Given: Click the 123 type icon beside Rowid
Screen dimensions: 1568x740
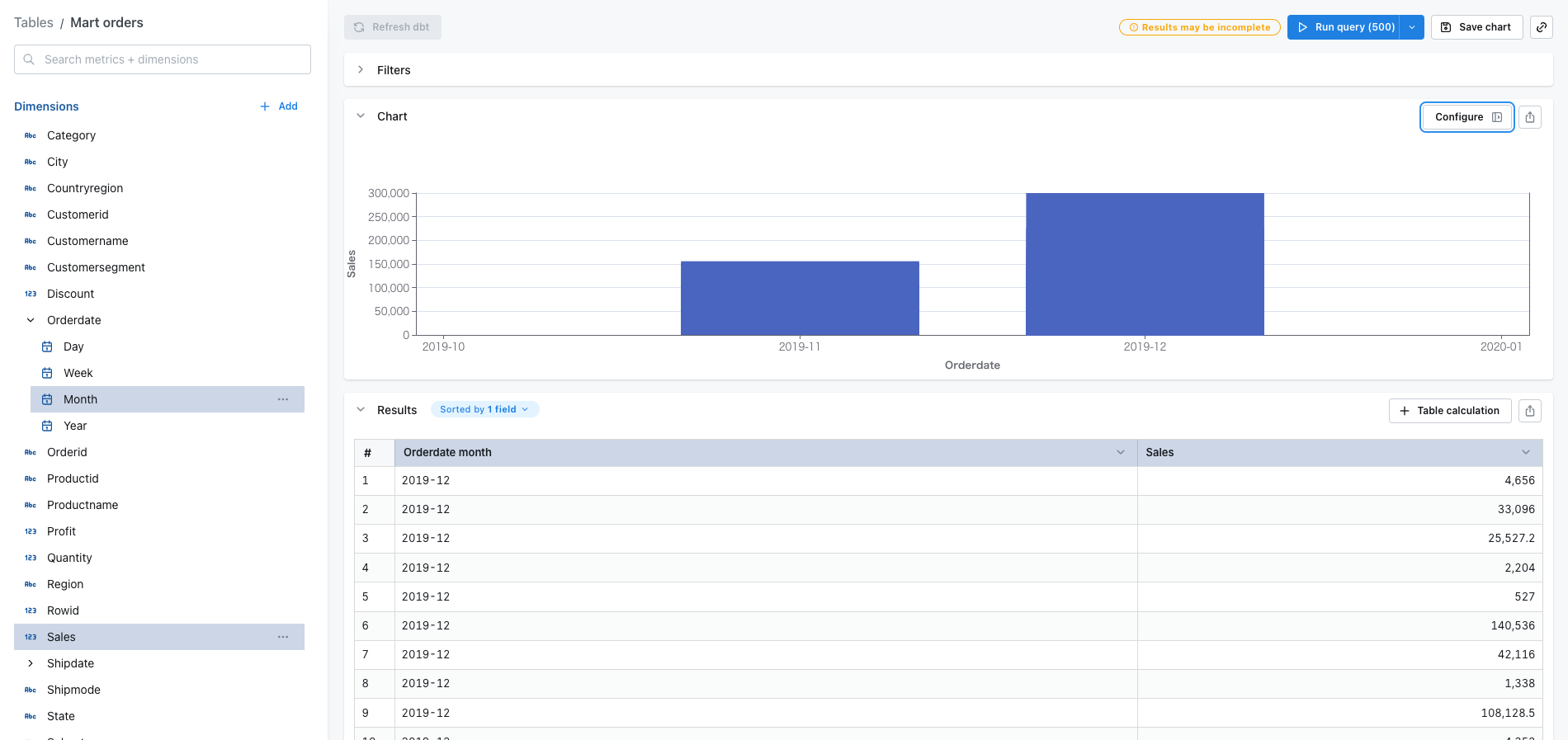Looking at the screenshot, I should (x=31, y=610).
